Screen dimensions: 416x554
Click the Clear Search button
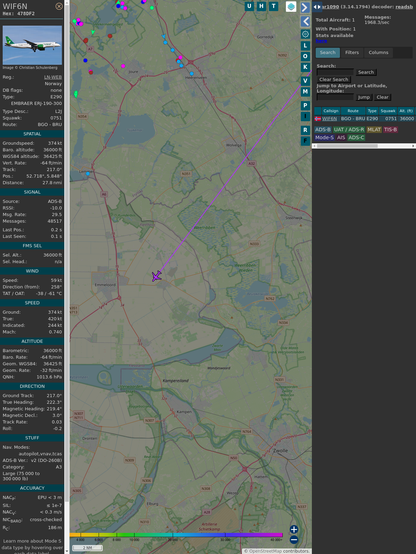[x=334, y=79]
